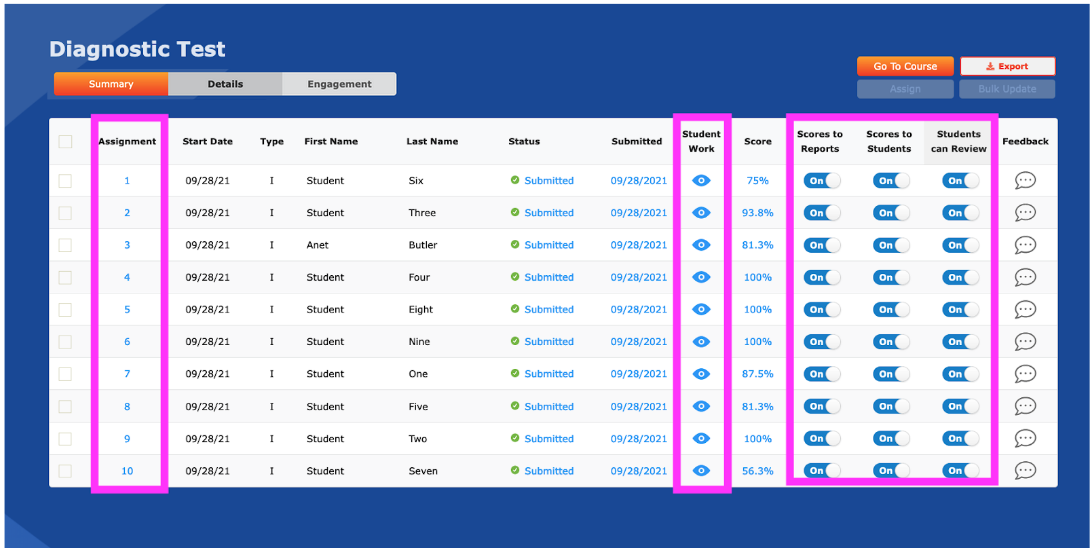Sort by the Score column header
This screenshot has width=1090, height=551.
pos(758,141)
